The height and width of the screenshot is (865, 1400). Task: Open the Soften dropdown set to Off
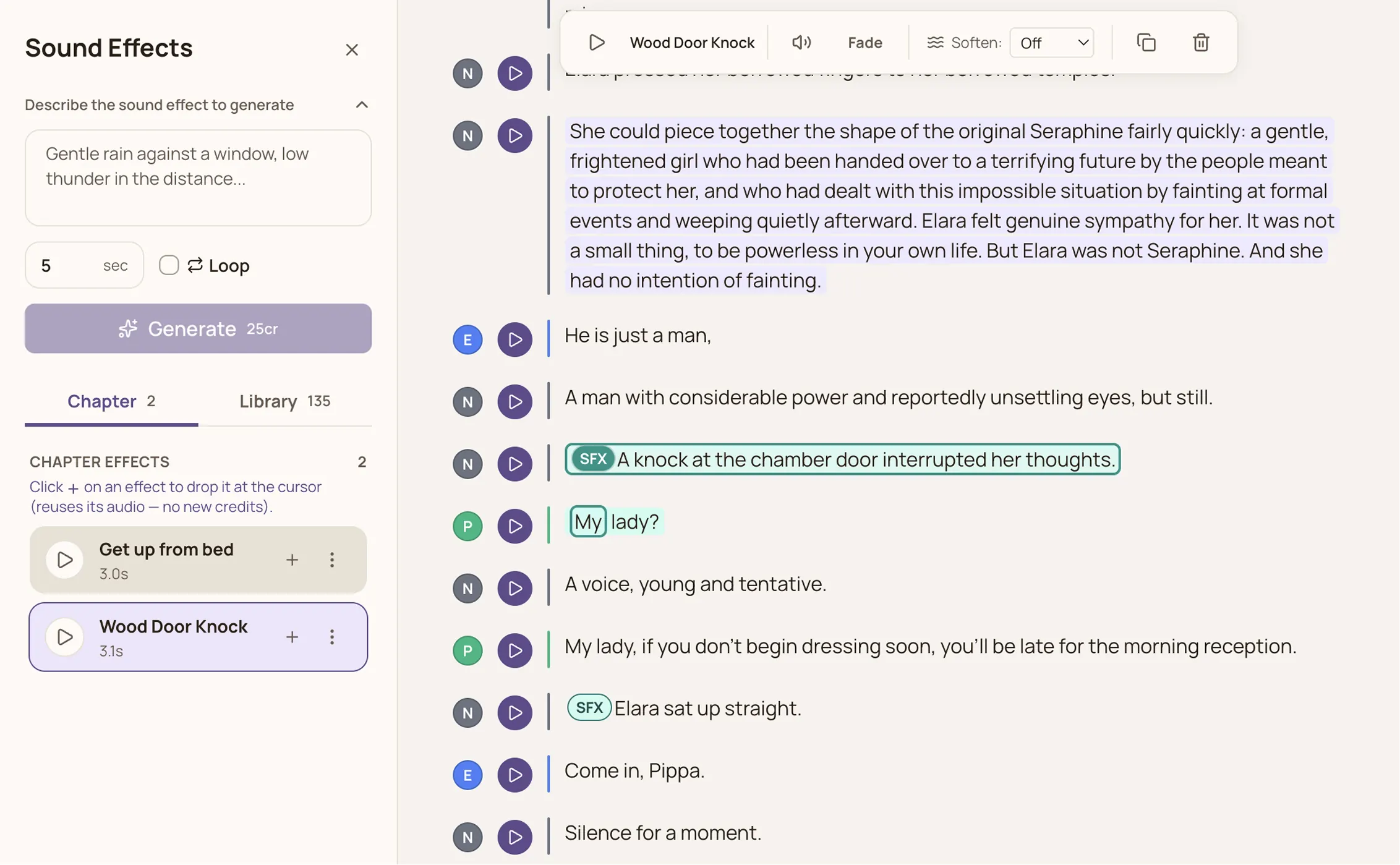1051,43
